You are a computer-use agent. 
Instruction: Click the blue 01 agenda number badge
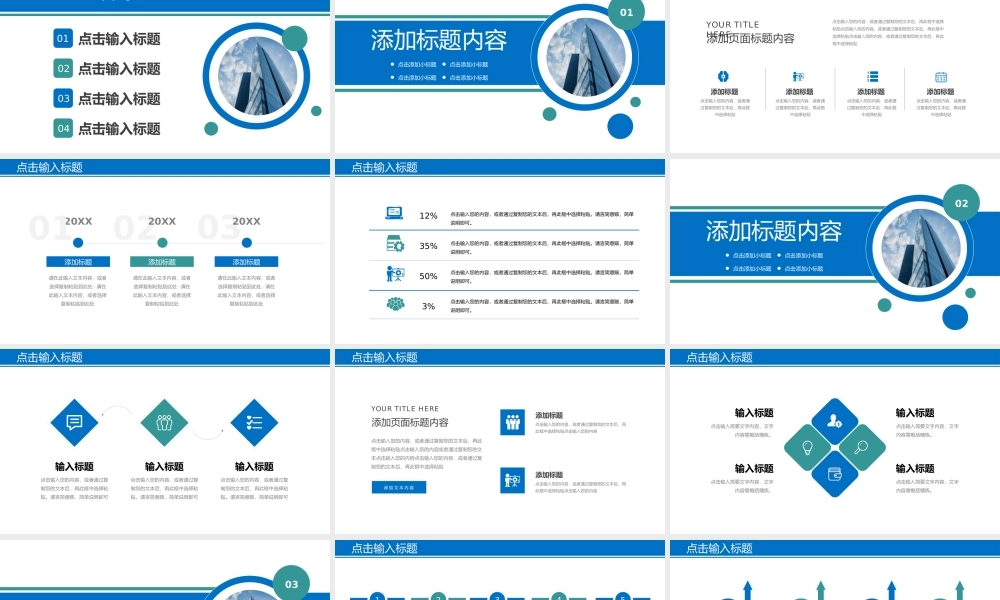click(x=63, y=38)
